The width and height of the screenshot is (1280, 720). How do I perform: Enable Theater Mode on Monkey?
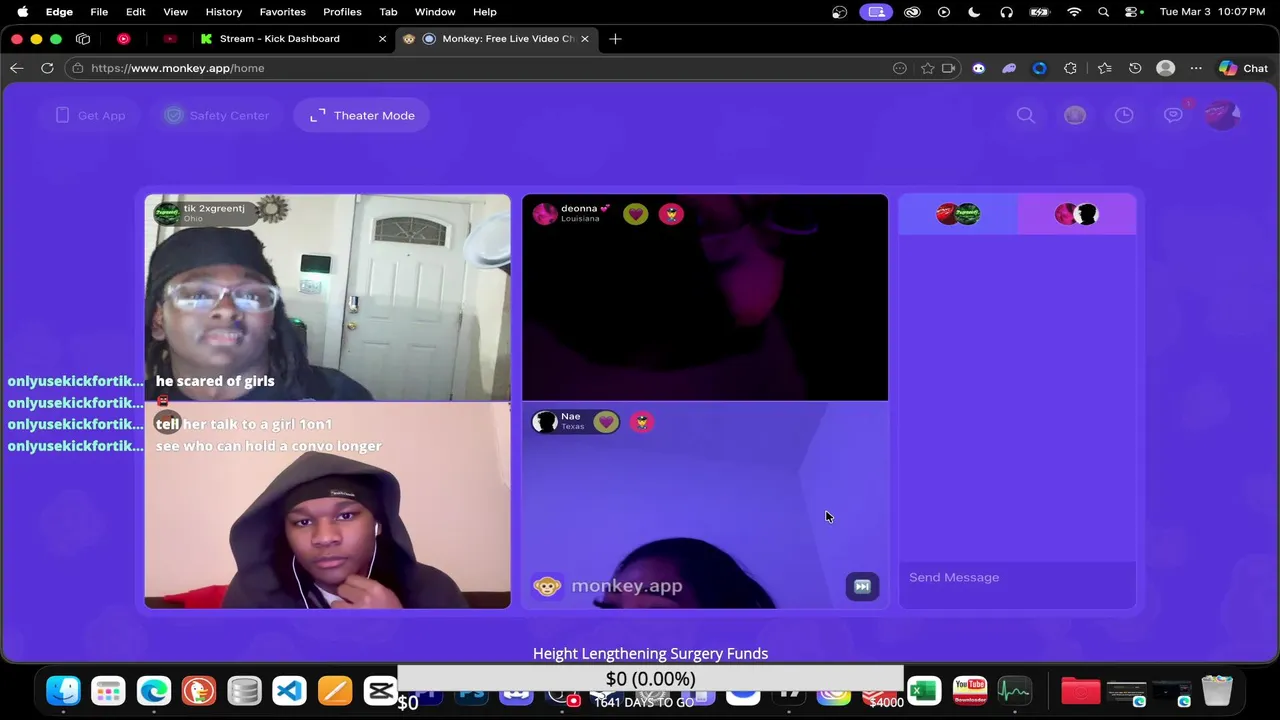(x=362, y=115)
